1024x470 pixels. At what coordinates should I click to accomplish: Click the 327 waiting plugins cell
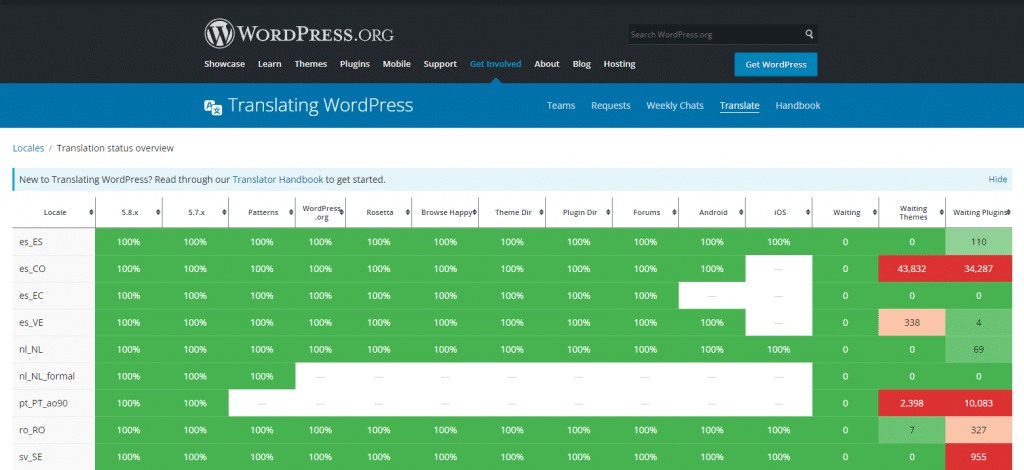(978, 430)
